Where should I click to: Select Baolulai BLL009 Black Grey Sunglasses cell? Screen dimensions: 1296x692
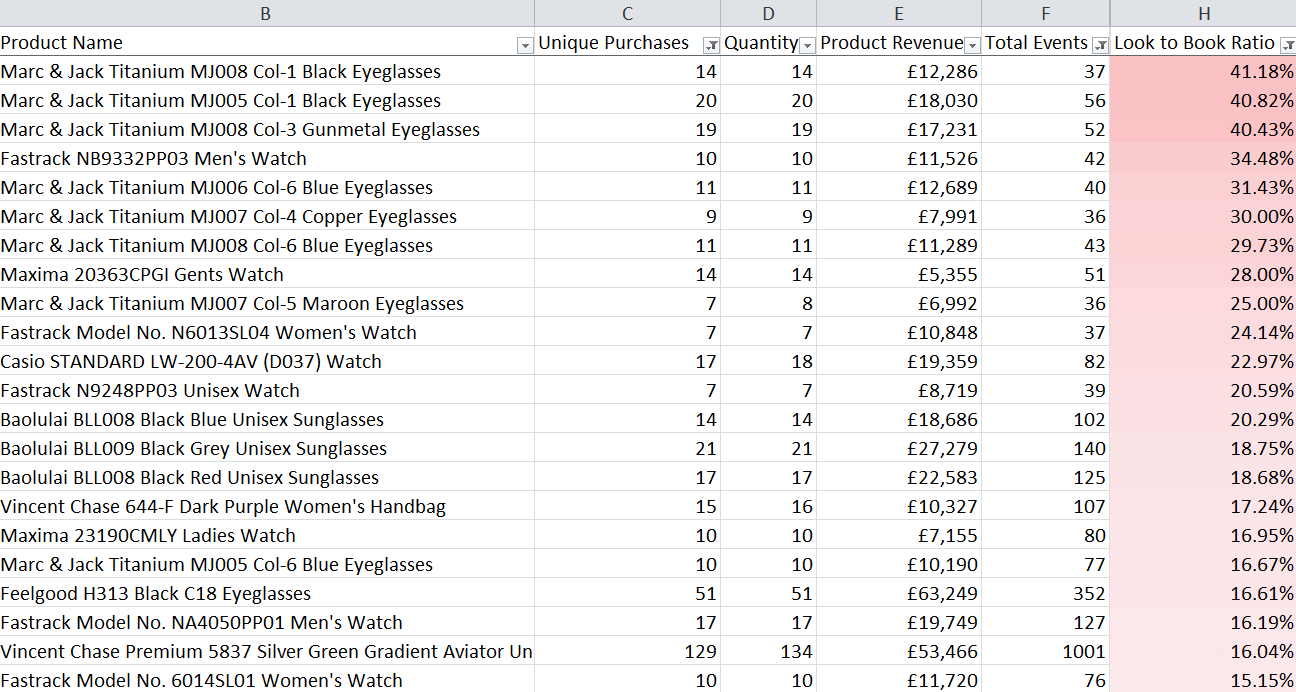click(267, 448)
